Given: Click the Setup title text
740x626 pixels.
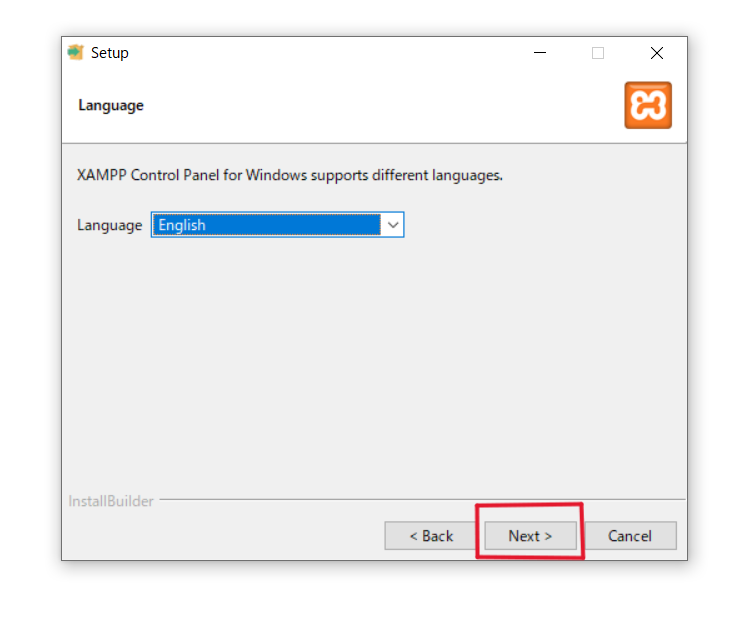Looking at the screenshot, I should click(109, 53).
